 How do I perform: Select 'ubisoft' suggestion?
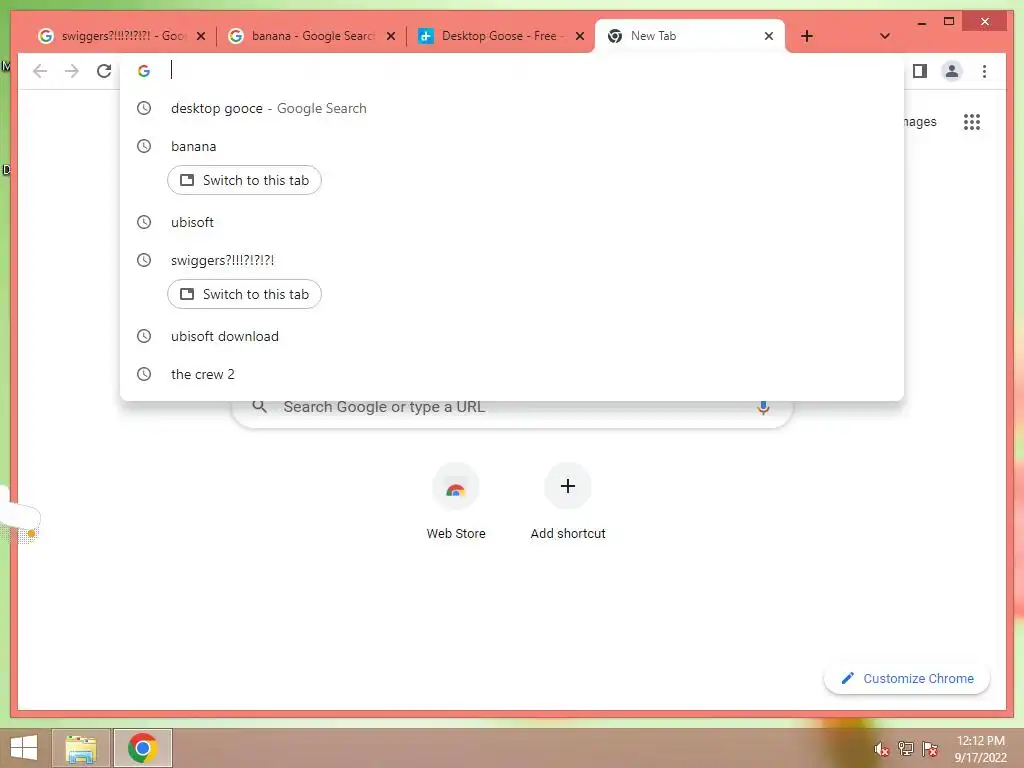click(x=512, y=222)
